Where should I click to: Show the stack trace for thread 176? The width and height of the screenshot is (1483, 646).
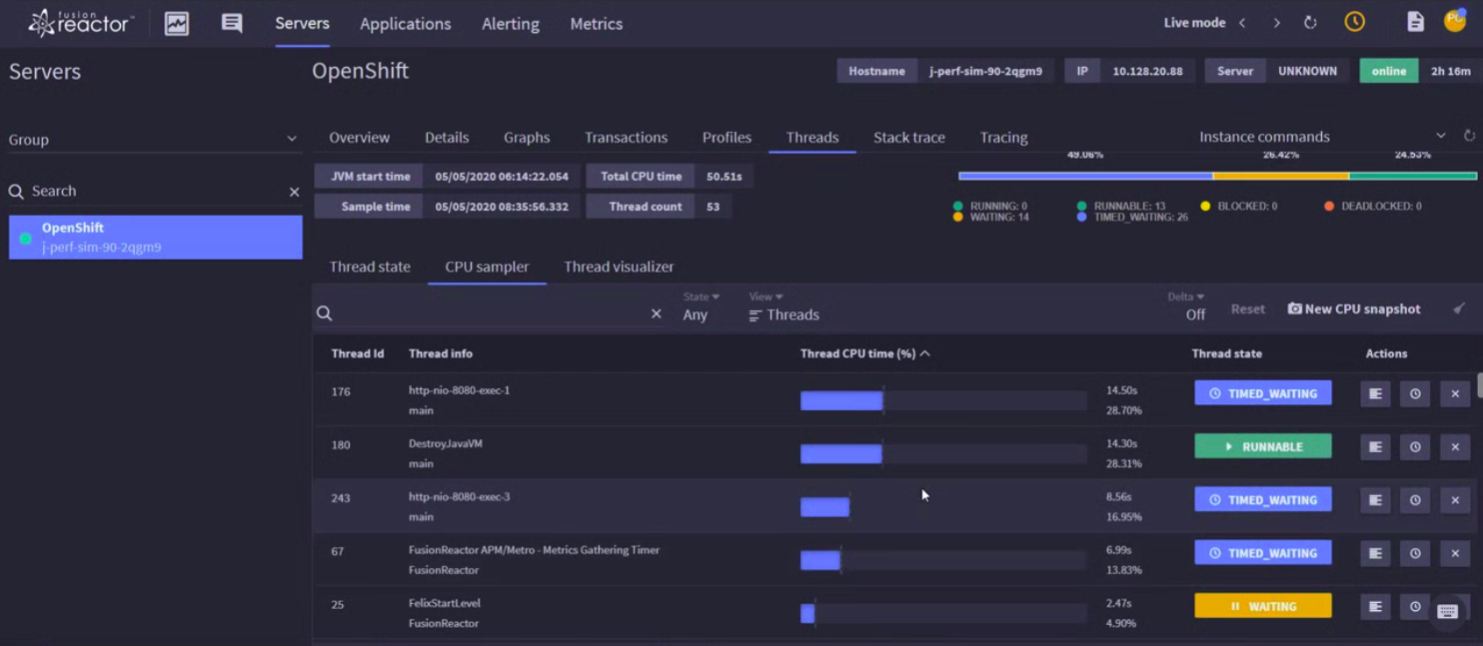click(x=1375, y=394)
